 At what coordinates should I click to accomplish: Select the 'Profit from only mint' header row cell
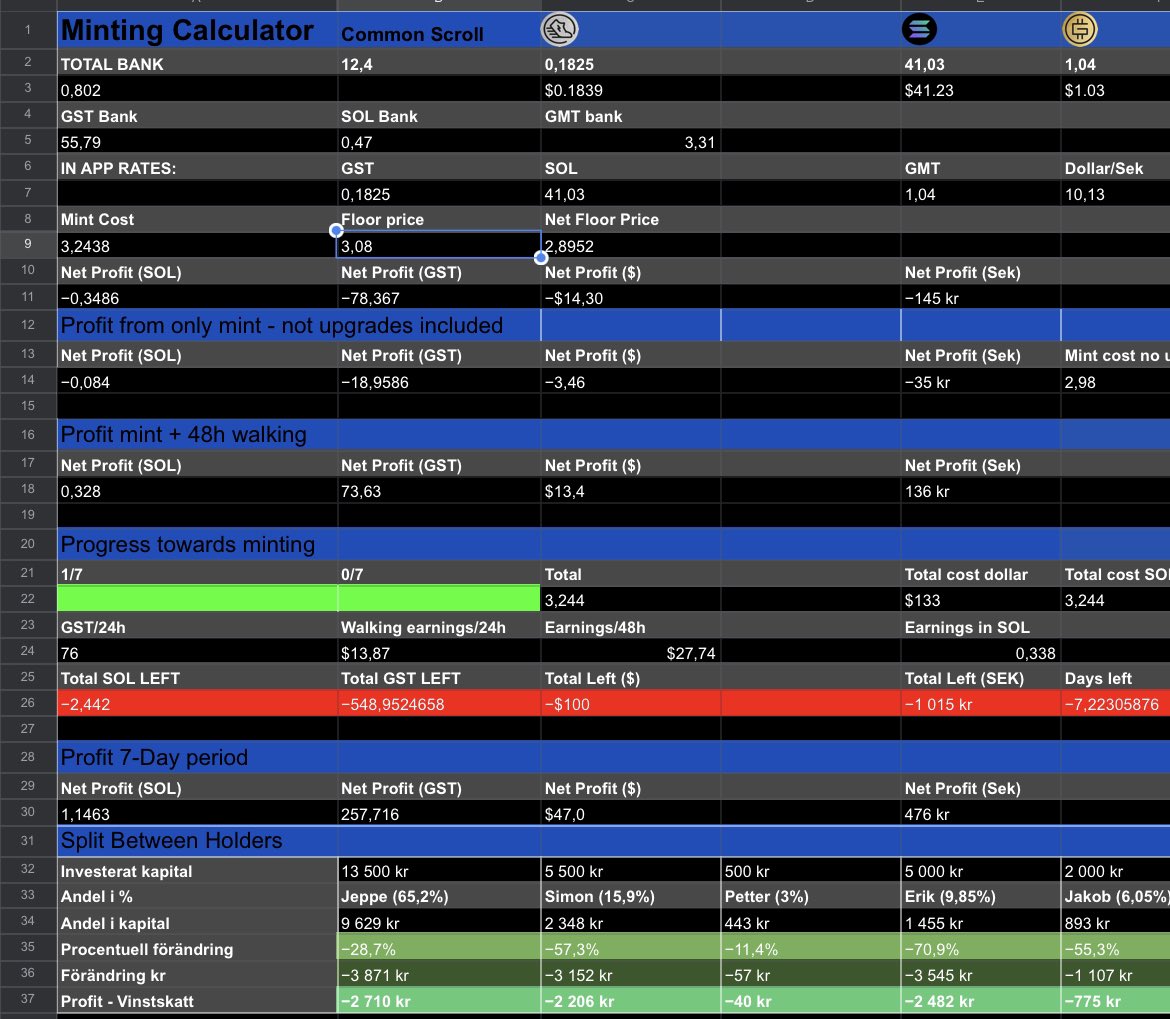(299, 325)
